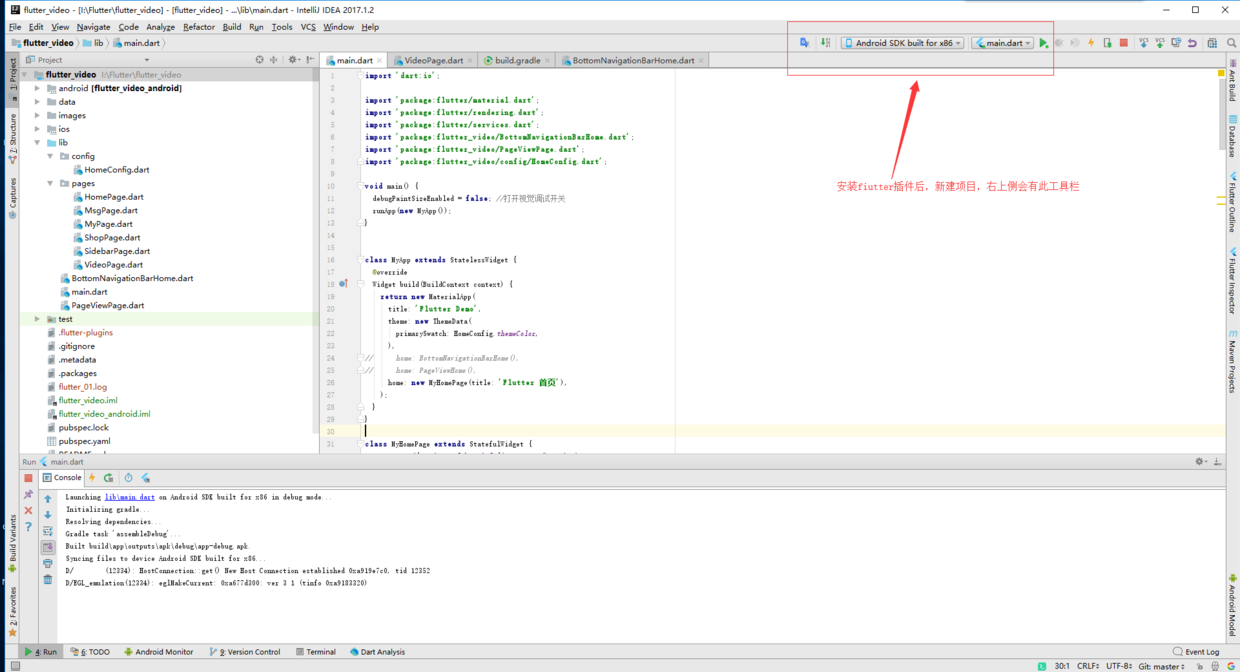Click hot reload lightning icon beside Console tab
Image resolution: width=1240 pixels, height=672 pixels.
coord(92,478)
